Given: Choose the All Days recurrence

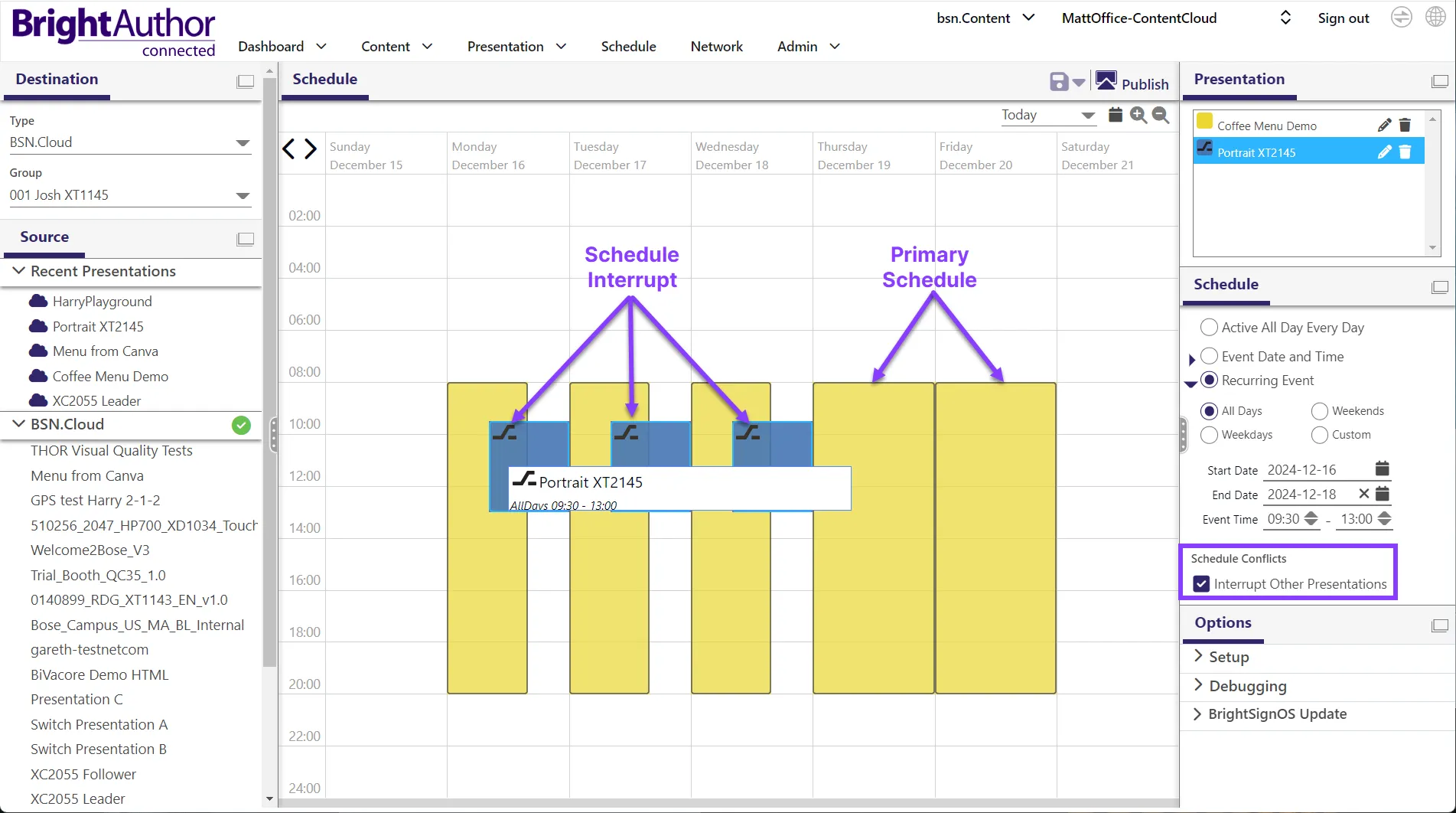Looking at the screenshot, I should pyautogui.click(x=1209, y=411).
